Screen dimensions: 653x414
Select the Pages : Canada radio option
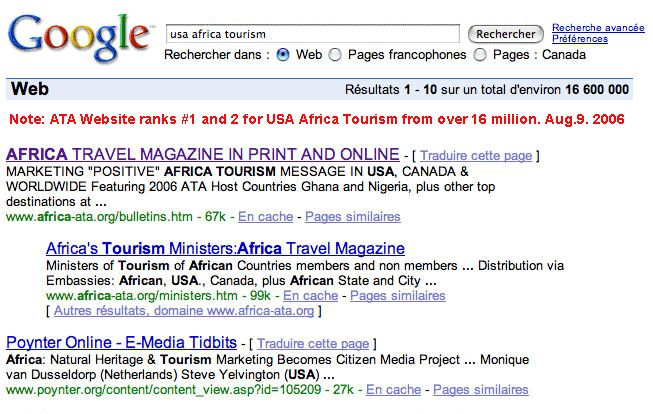480,55
